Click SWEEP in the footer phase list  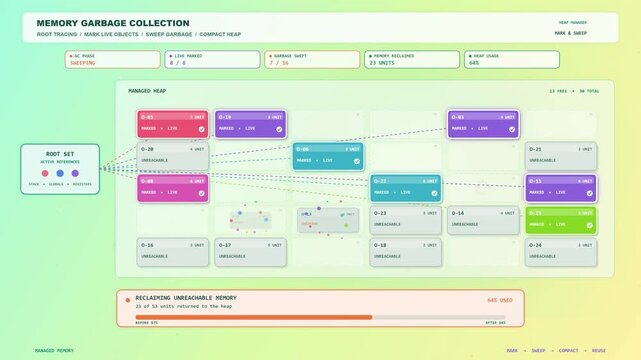[x=538, y=351]
